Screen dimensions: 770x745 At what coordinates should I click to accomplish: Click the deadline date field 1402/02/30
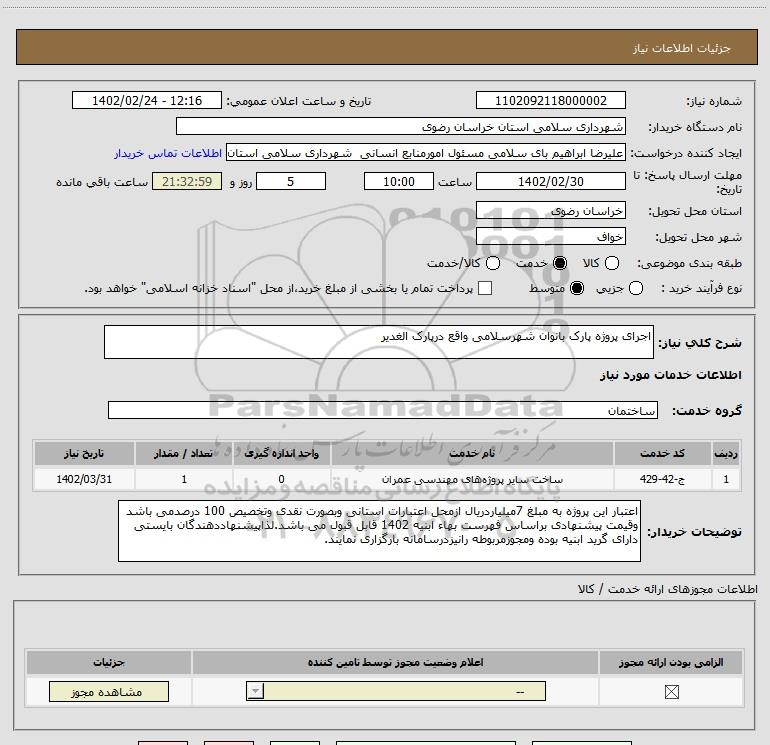pos(550,181)
